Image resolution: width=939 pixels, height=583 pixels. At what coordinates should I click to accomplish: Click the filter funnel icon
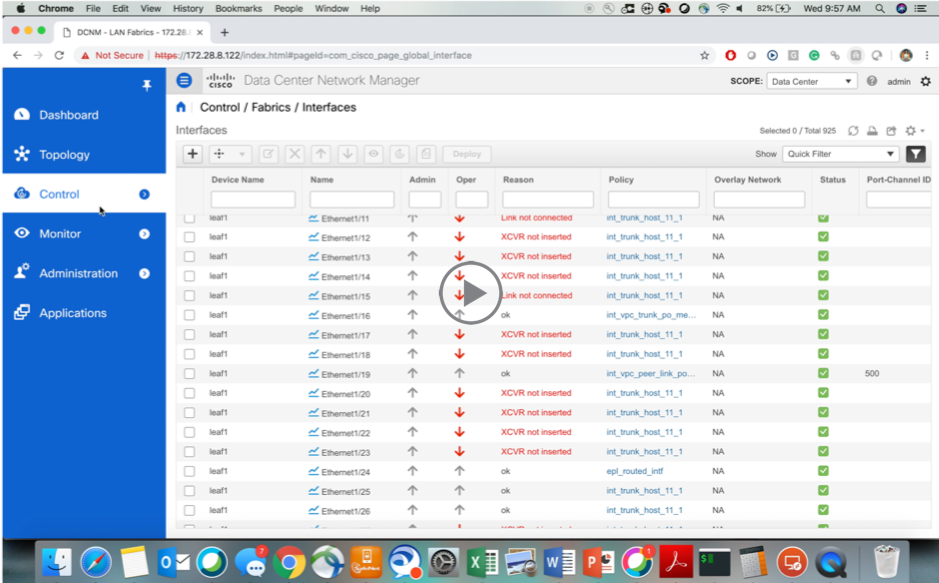point(915,154)
